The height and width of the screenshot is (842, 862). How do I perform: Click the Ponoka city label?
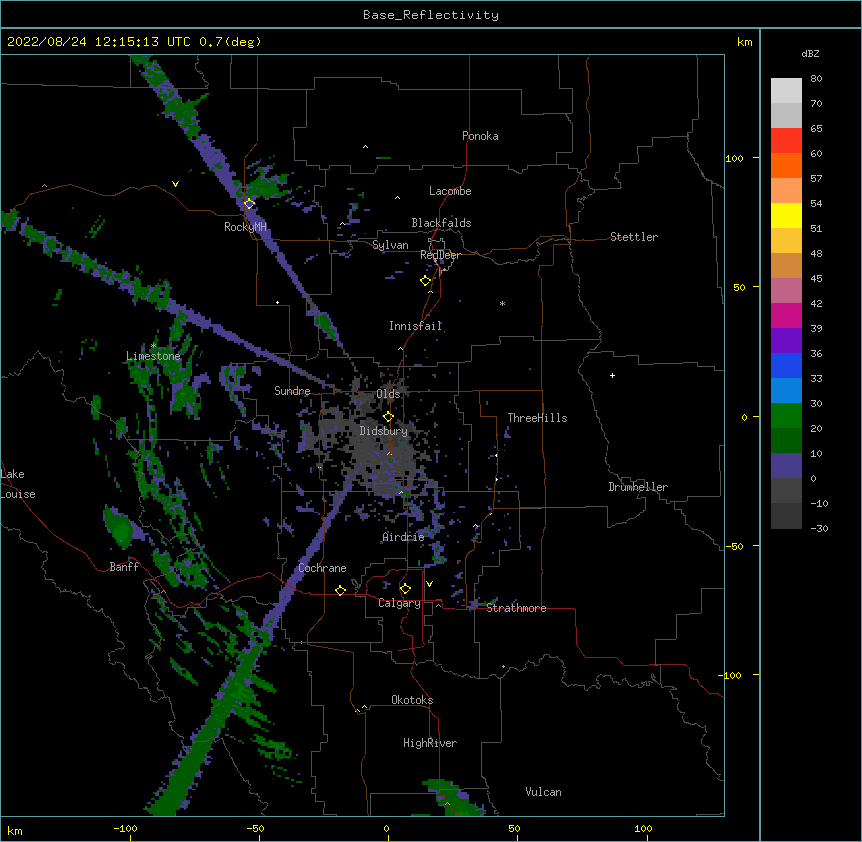point(480,136)
